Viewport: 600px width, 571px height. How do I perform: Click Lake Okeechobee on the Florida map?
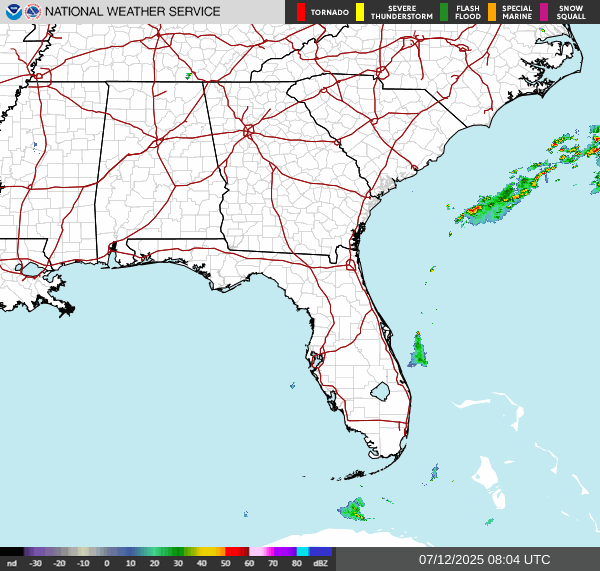(x=380, y=392)
